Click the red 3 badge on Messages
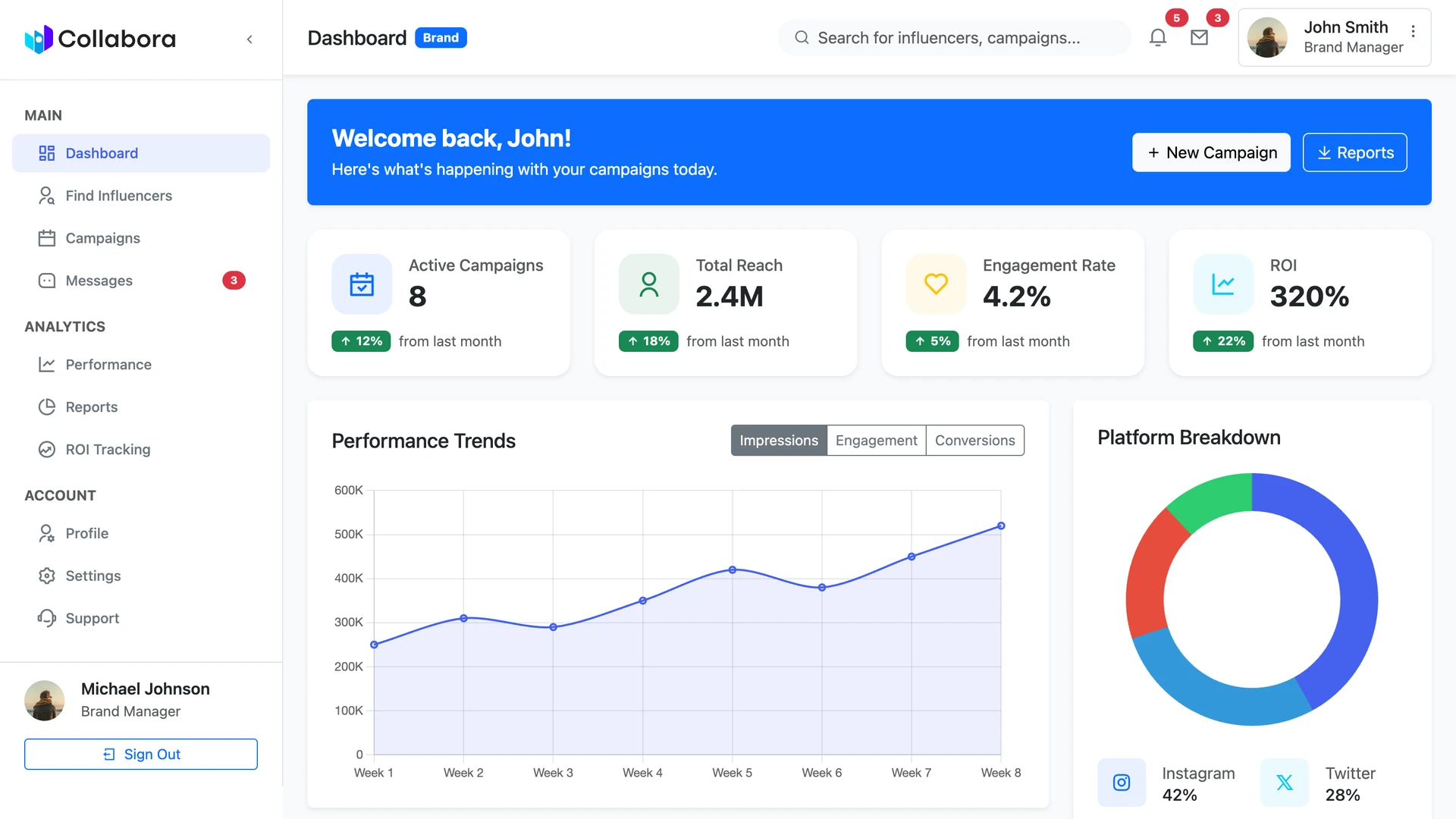The width and height of the screenshot is (1456, 819). [234, 281]
